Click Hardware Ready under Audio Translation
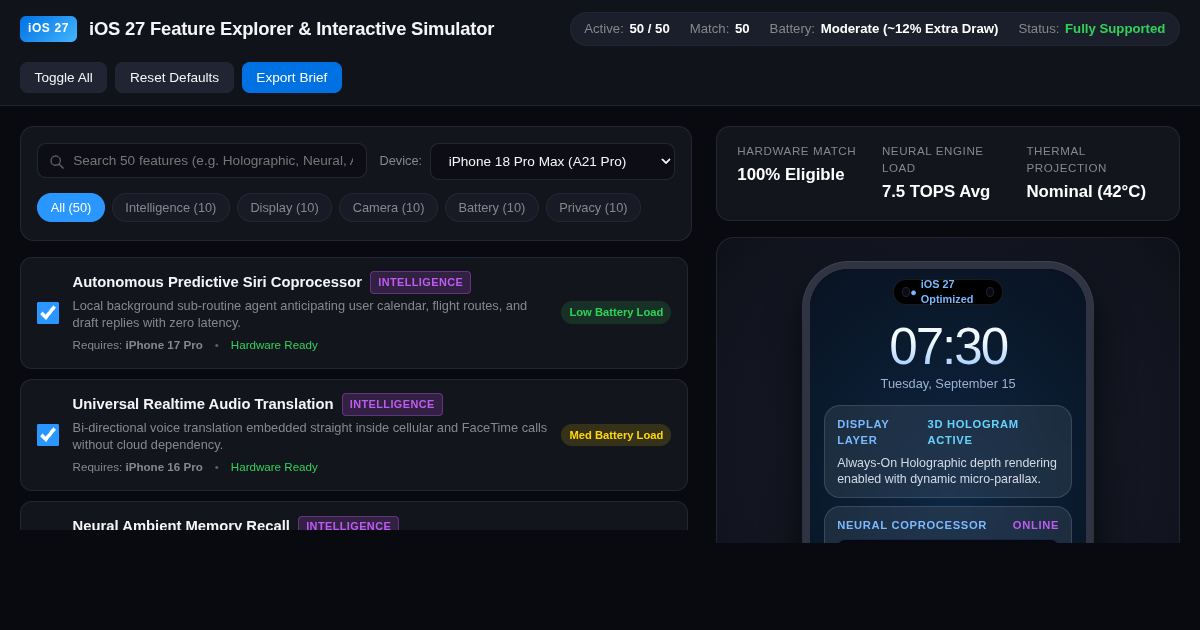1200x630 pixels. [x=274, y=467]
